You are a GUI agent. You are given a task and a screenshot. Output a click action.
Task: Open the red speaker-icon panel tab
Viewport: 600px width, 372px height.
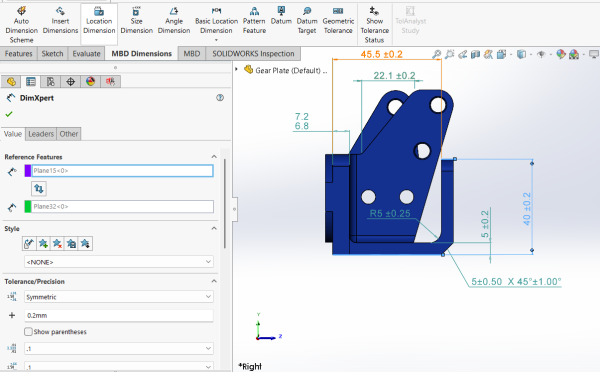click(110, 82)
